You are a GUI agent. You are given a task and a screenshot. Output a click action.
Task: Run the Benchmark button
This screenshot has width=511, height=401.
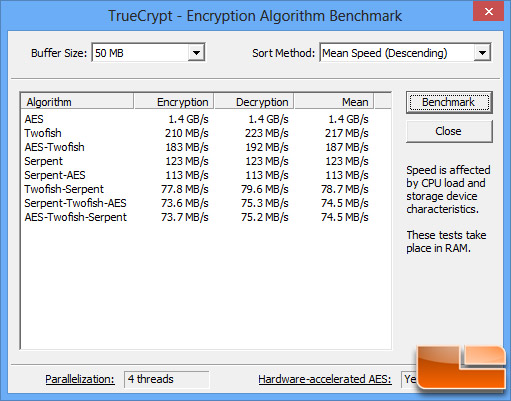coord(449,102)
